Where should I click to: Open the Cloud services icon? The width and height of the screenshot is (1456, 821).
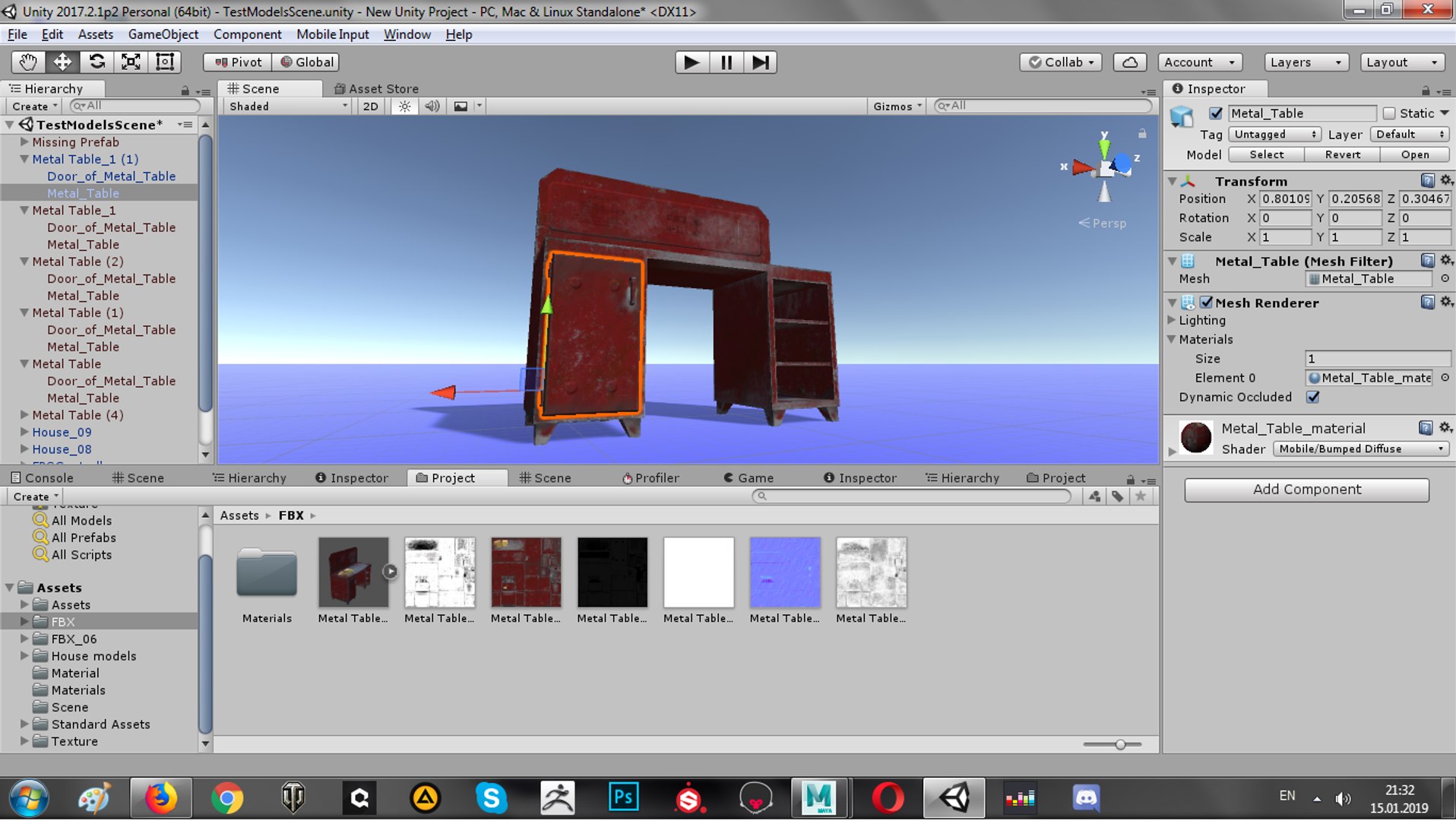1130,62
